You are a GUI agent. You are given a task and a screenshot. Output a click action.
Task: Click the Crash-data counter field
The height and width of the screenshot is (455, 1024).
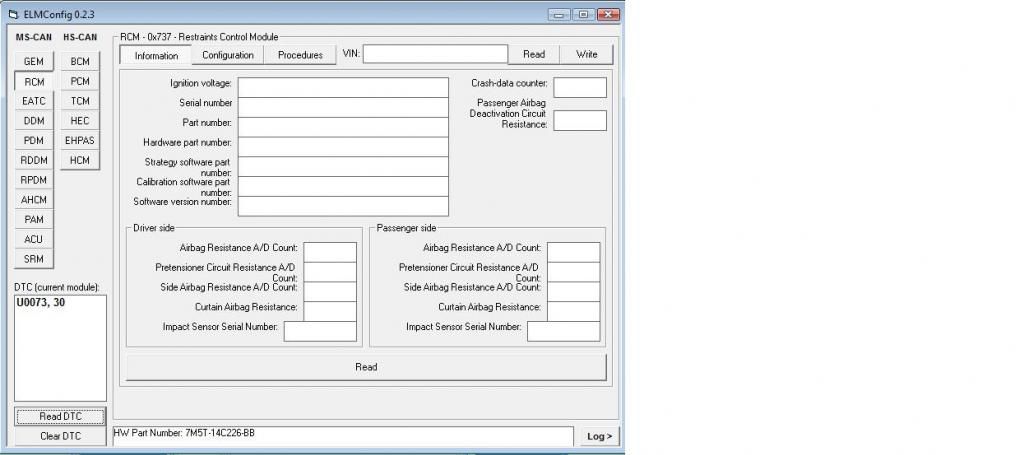[580, 87]
